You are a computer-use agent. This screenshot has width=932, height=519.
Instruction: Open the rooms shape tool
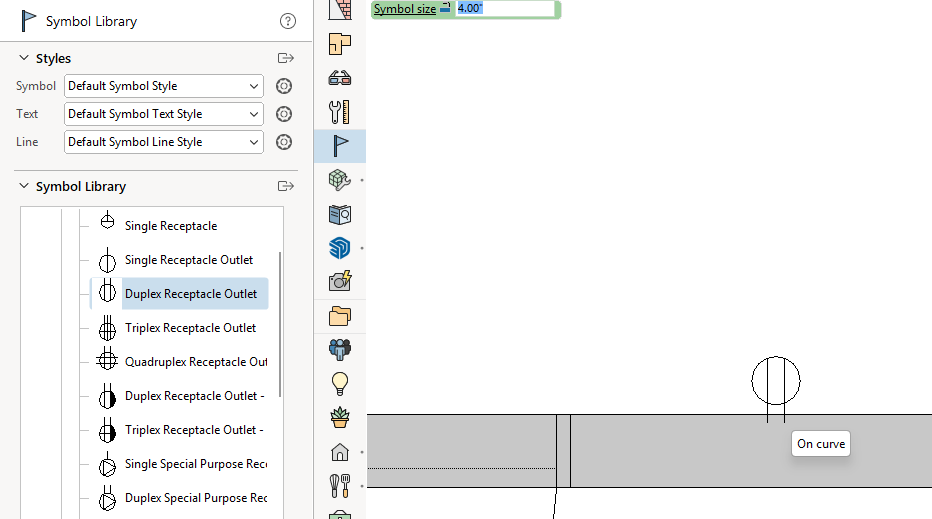(x=340, y=44)
